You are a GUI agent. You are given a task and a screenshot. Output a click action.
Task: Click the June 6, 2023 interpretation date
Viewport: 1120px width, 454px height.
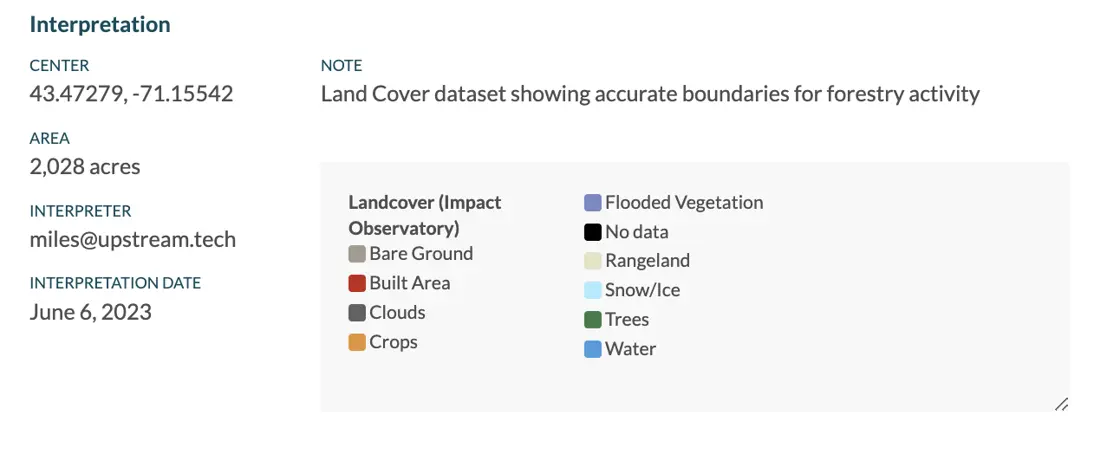91,312
